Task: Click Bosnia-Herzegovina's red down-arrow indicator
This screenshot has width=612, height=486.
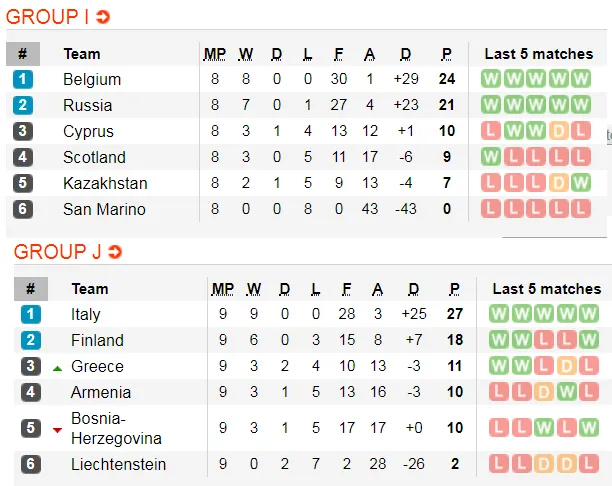Action: point(58,430)
